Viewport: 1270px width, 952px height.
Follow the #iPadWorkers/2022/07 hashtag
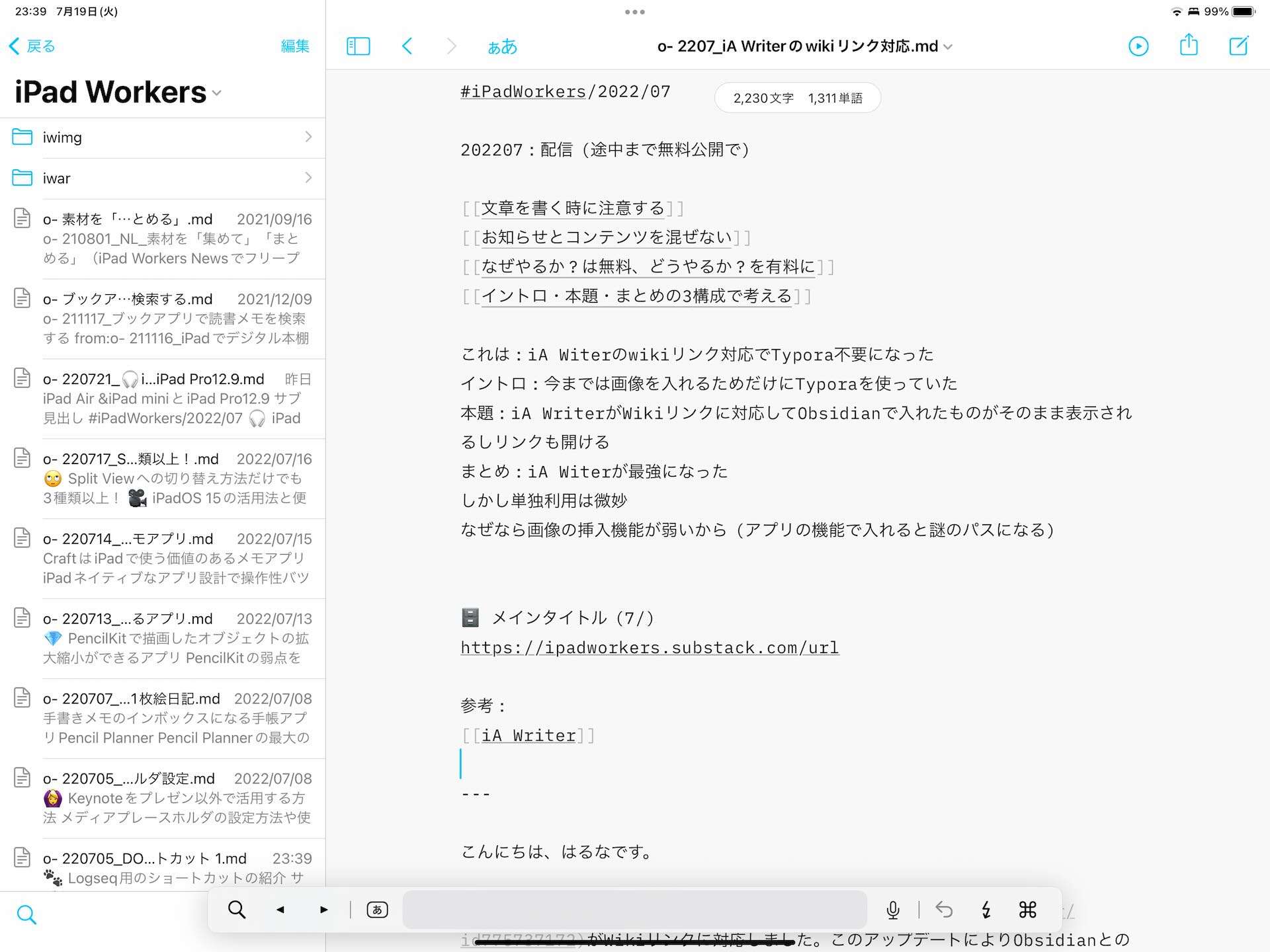point(566,92)
